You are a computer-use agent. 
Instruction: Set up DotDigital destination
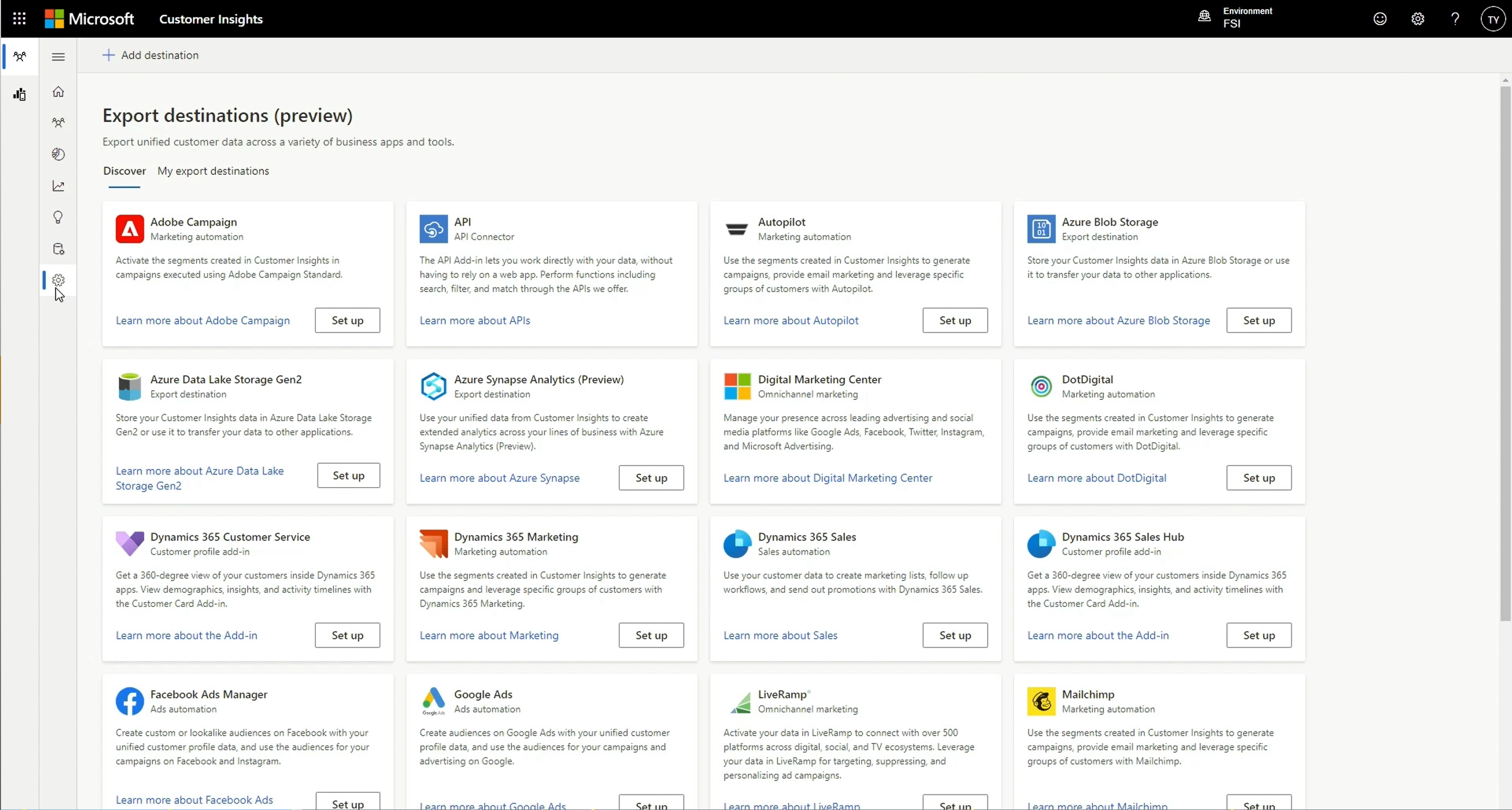pyautogui.click(x=1259, y=478)
